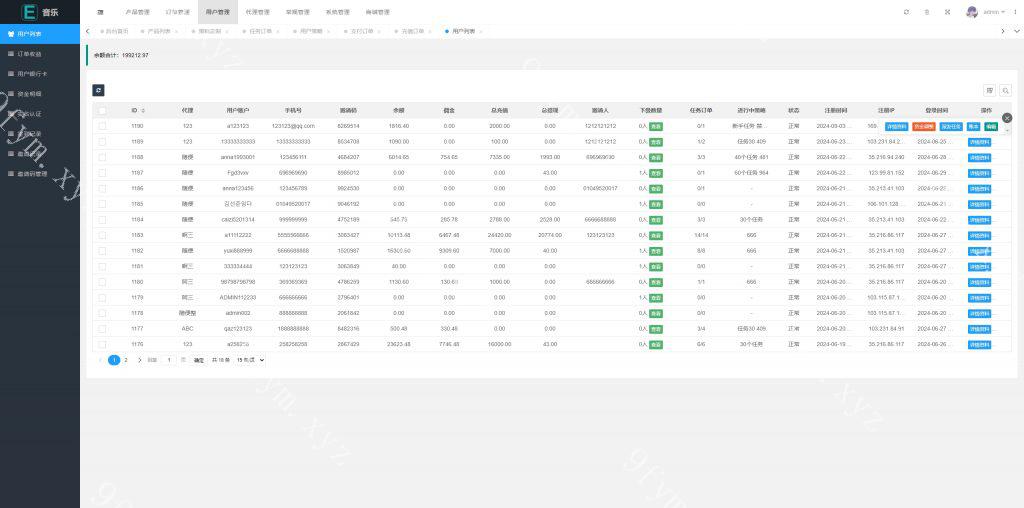
Task: Click the IP cell 123.99.81.152
Action: tap(886, 173)
